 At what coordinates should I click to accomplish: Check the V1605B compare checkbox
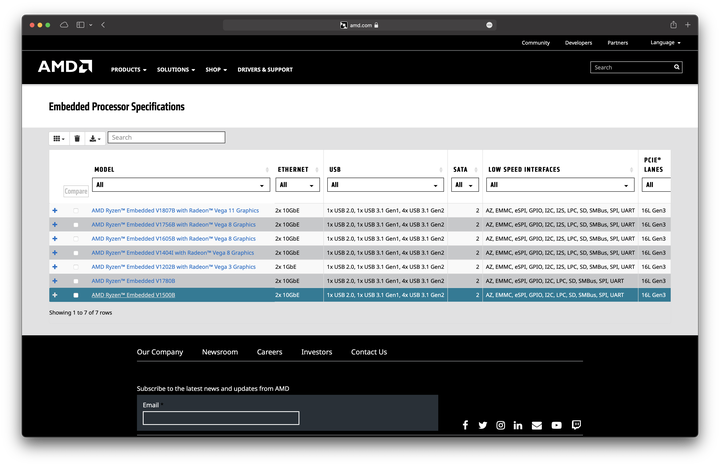[76, 239]
